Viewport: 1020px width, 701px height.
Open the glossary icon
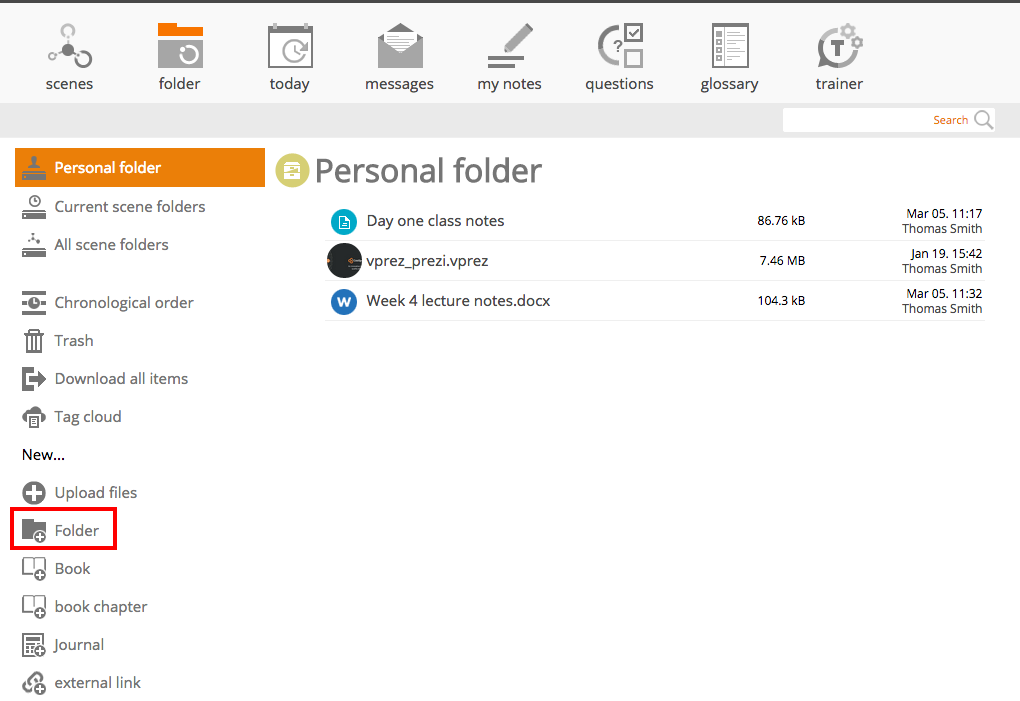[x=729, y=47]
